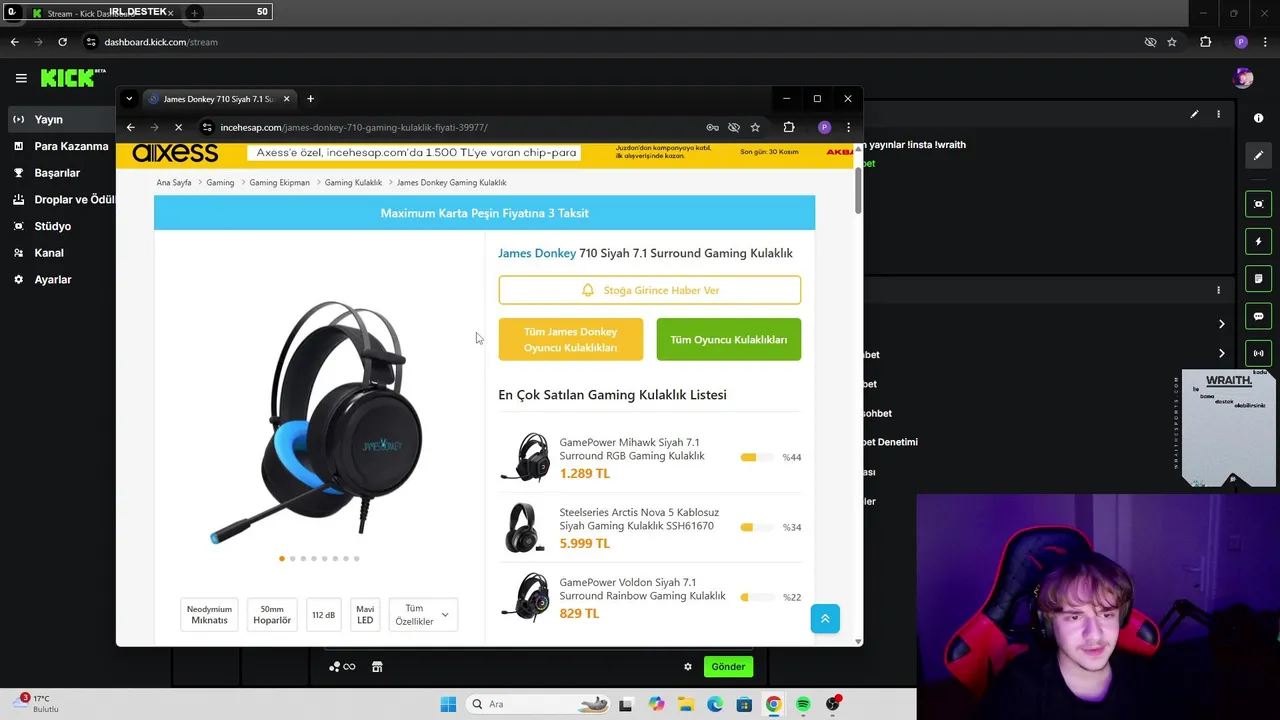
Task: Click the chat bubble icon on right rail
Action: point(1258,316)
